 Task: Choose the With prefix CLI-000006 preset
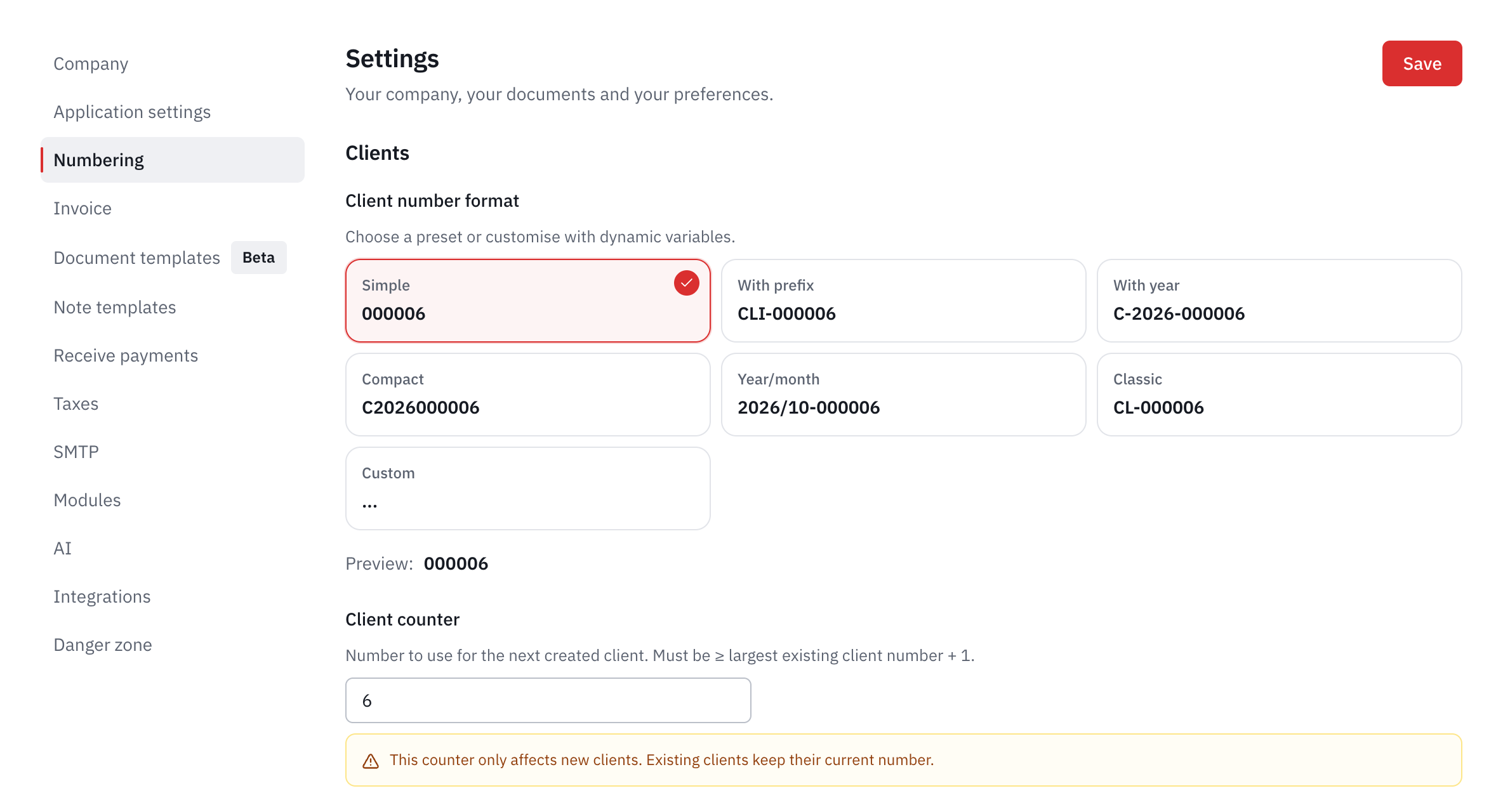click(x=903, y=301)
